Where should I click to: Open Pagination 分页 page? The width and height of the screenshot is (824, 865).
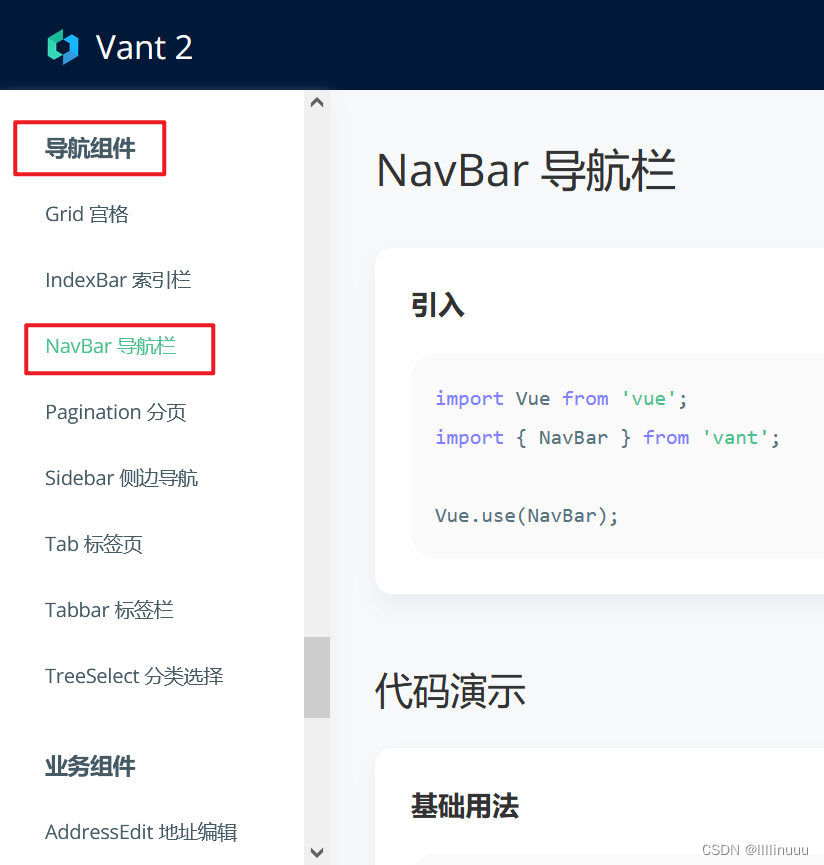116,412
